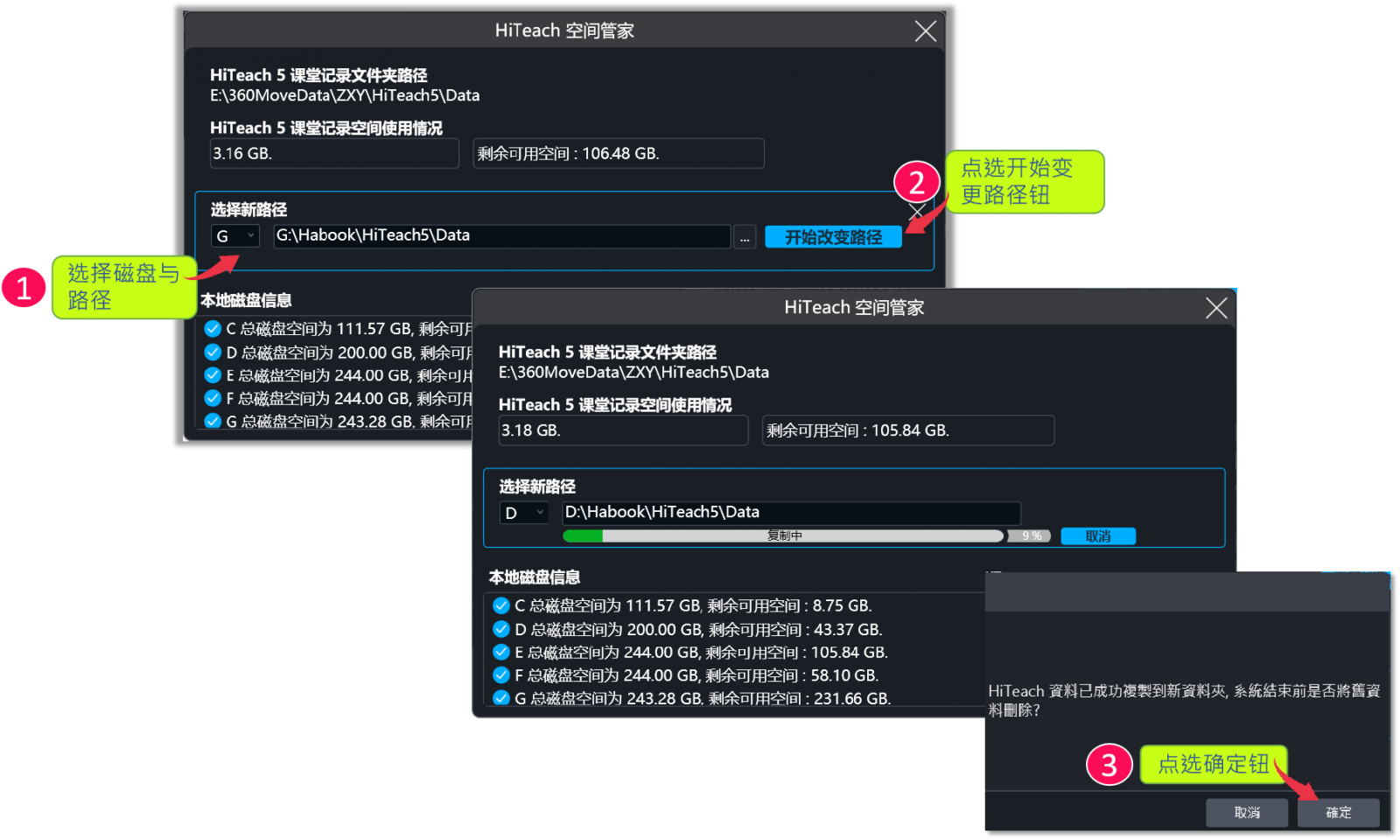Click 確定 in the delete confirmation dialog
Image resolution: width=1400 pixels, height=840 pixels.
pyautogui.click(x=1338, y=812)
